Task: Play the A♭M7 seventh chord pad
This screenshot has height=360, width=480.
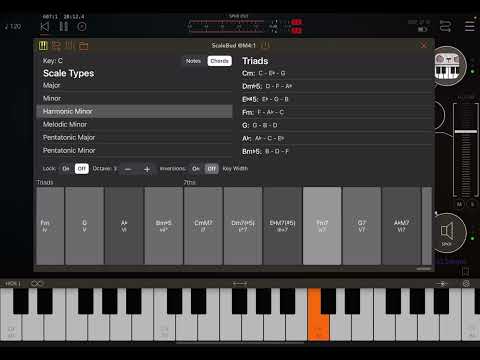Action: (401, 226)
